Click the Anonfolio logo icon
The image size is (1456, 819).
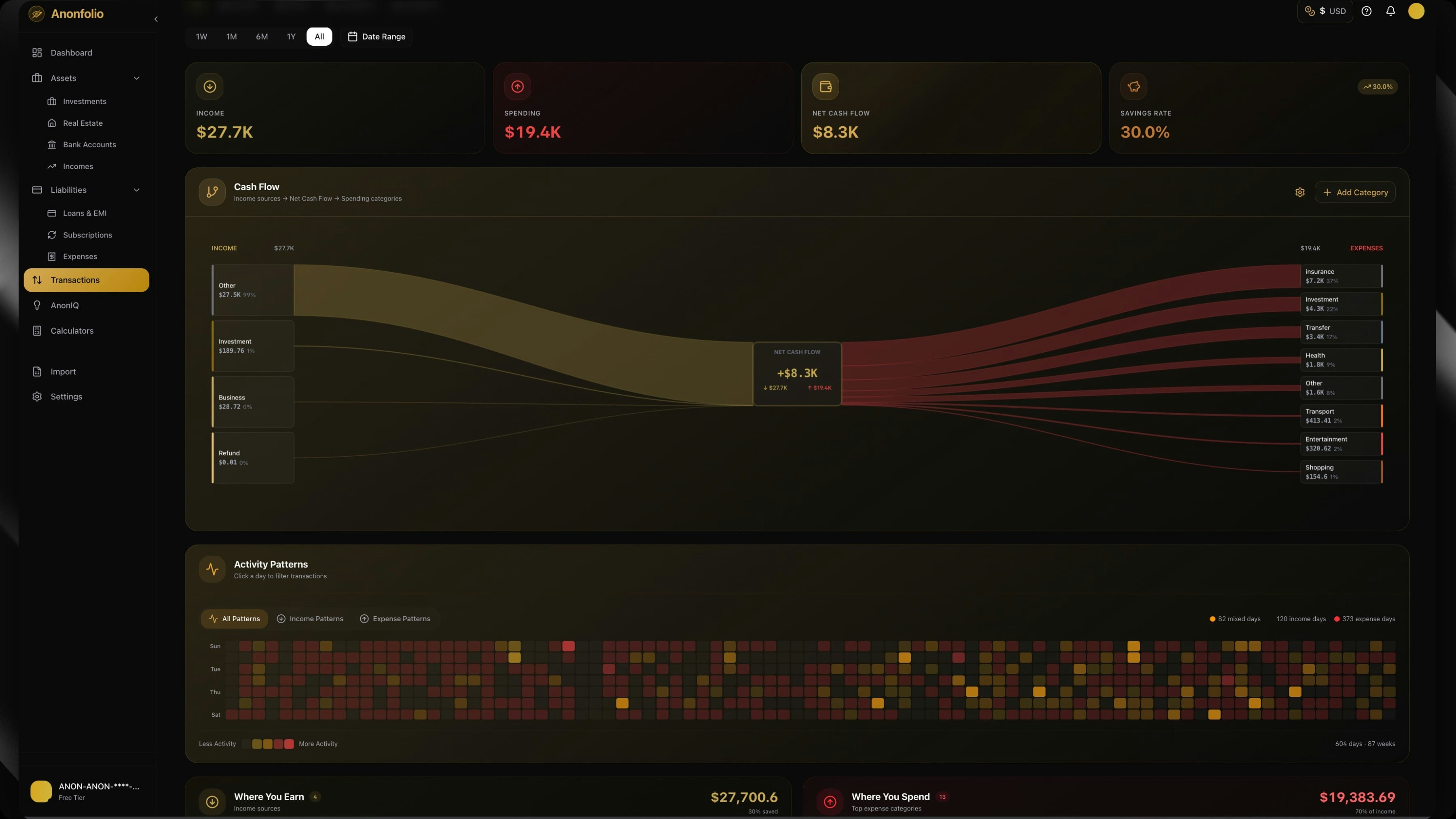(x=37, y=14)
